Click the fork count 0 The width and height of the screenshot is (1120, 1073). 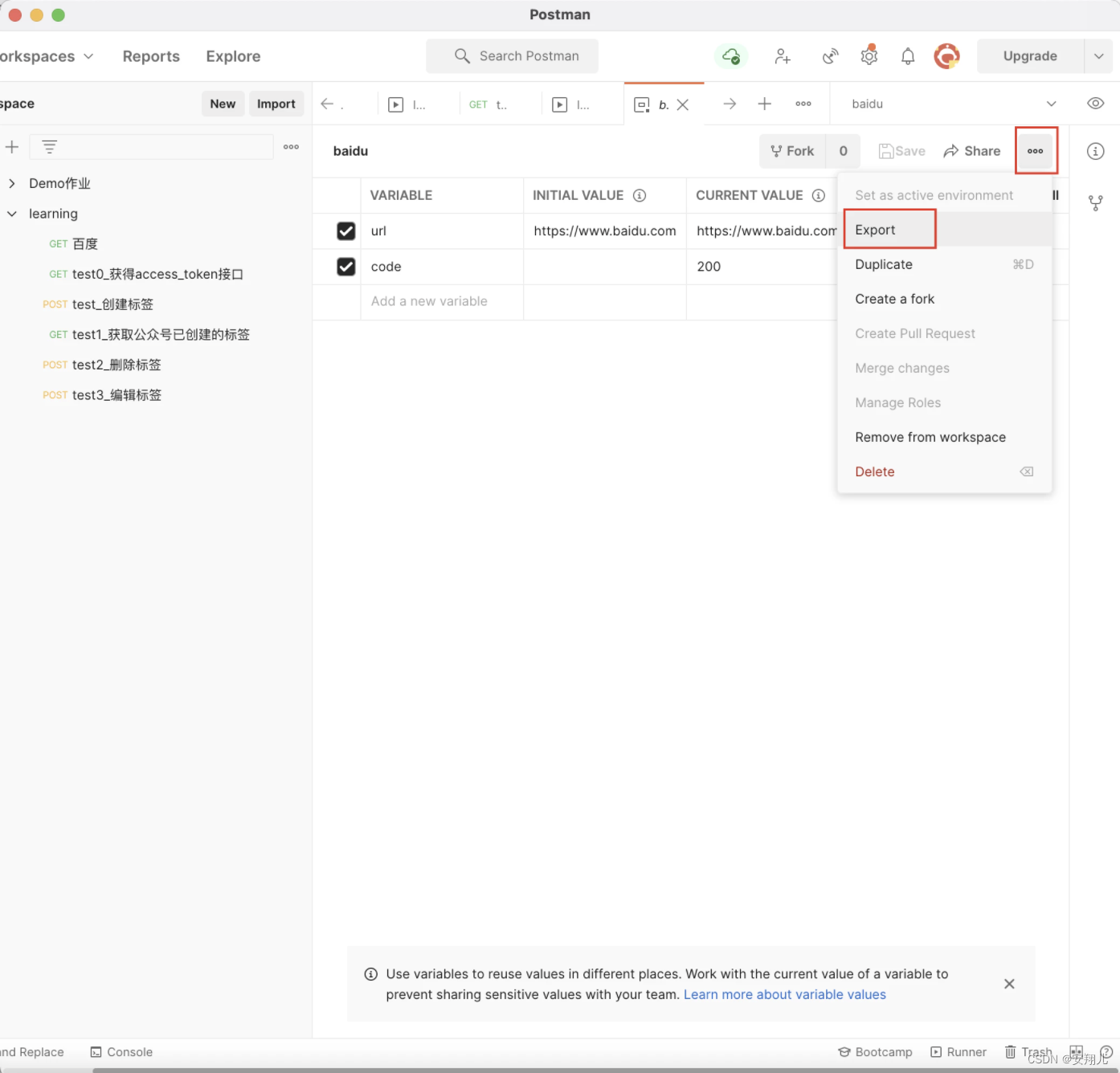pos(843,151)
